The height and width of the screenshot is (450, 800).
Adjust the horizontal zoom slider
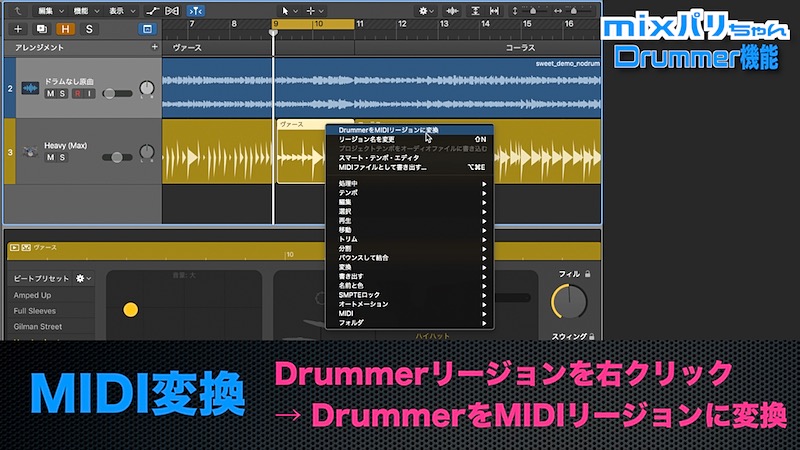(576, 11)
